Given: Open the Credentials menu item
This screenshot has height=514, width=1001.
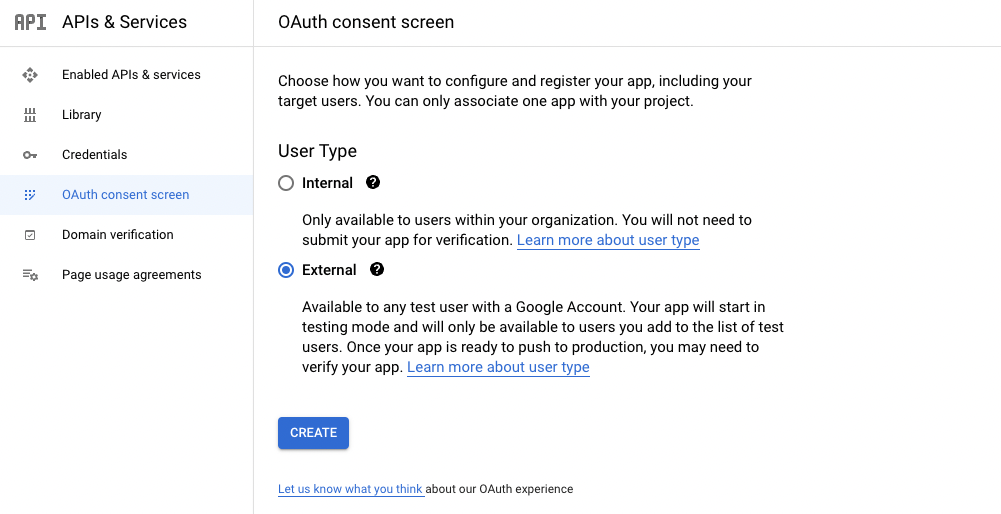Looking at the screenshot, I should (94, 155).
